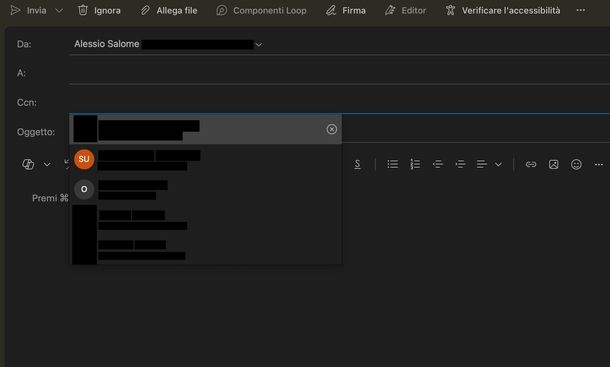
Task: Open the Copilot formatting toolbar icon
Action: pyautogui.click(x=28, y=164)
